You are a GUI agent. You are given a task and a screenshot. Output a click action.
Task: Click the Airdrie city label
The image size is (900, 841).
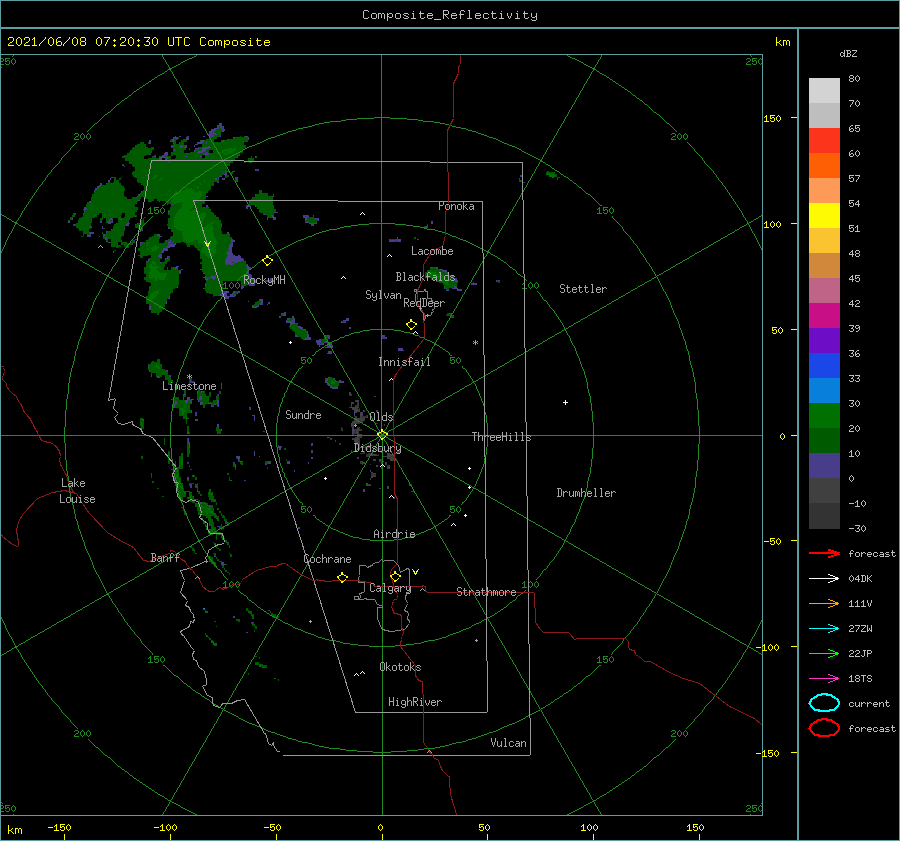(394, 534)
